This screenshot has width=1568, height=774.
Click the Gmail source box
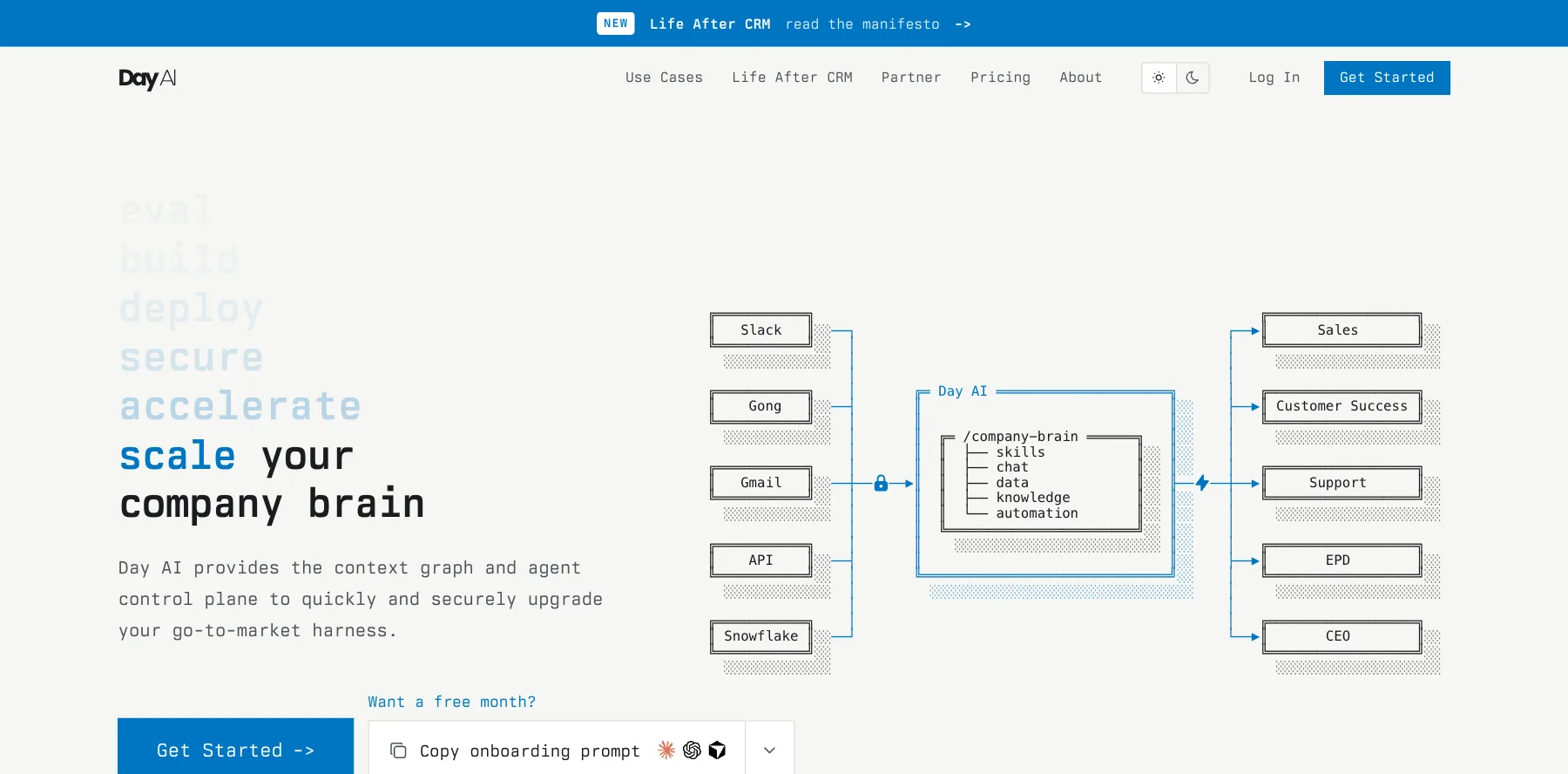761,483
